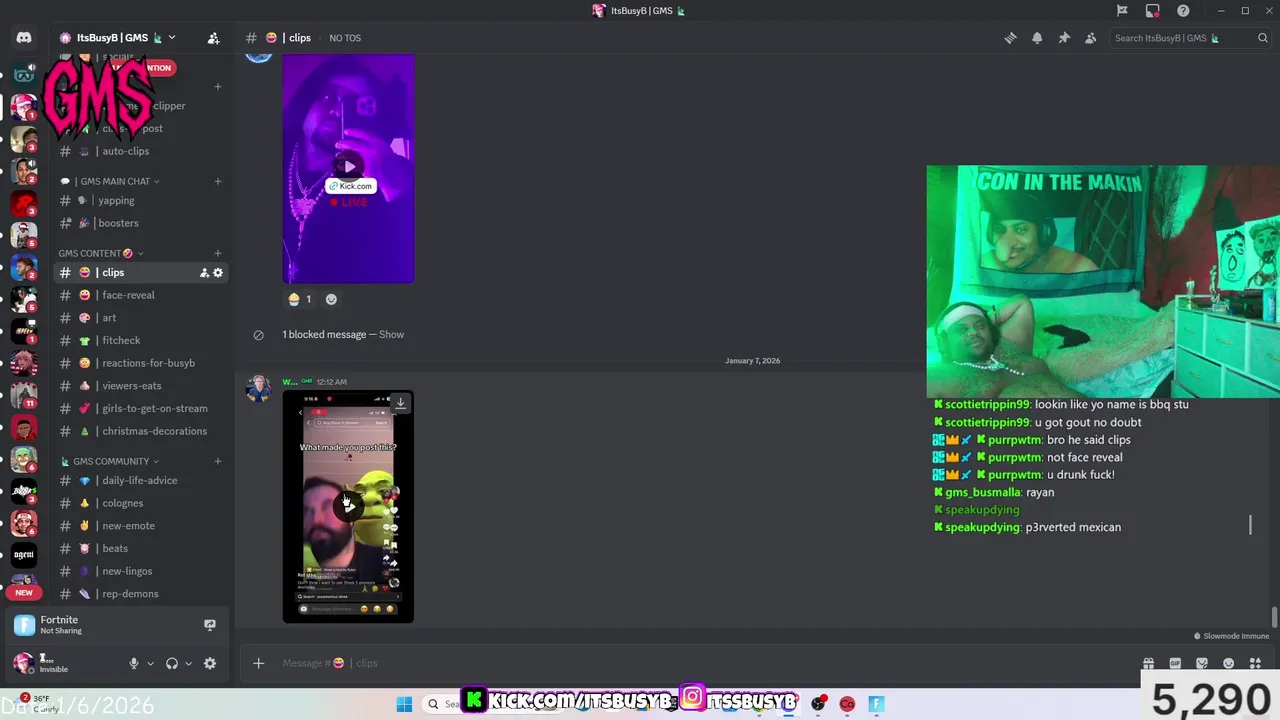Select the colognes channel
1280x720 pixels.
point(141,503)
